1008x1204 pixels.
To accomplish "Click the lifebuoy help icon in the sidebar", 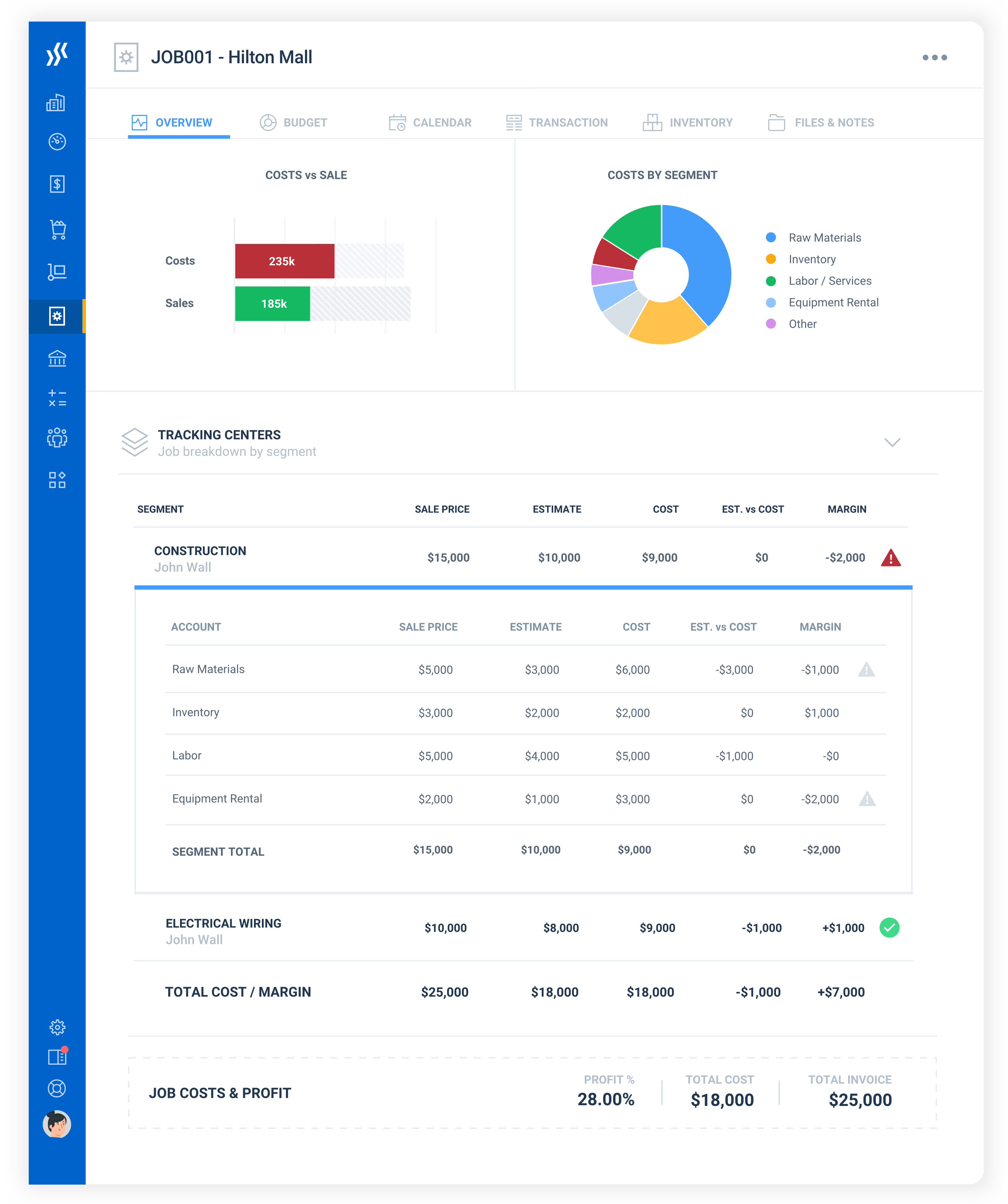I will [x=57, y=1088].
